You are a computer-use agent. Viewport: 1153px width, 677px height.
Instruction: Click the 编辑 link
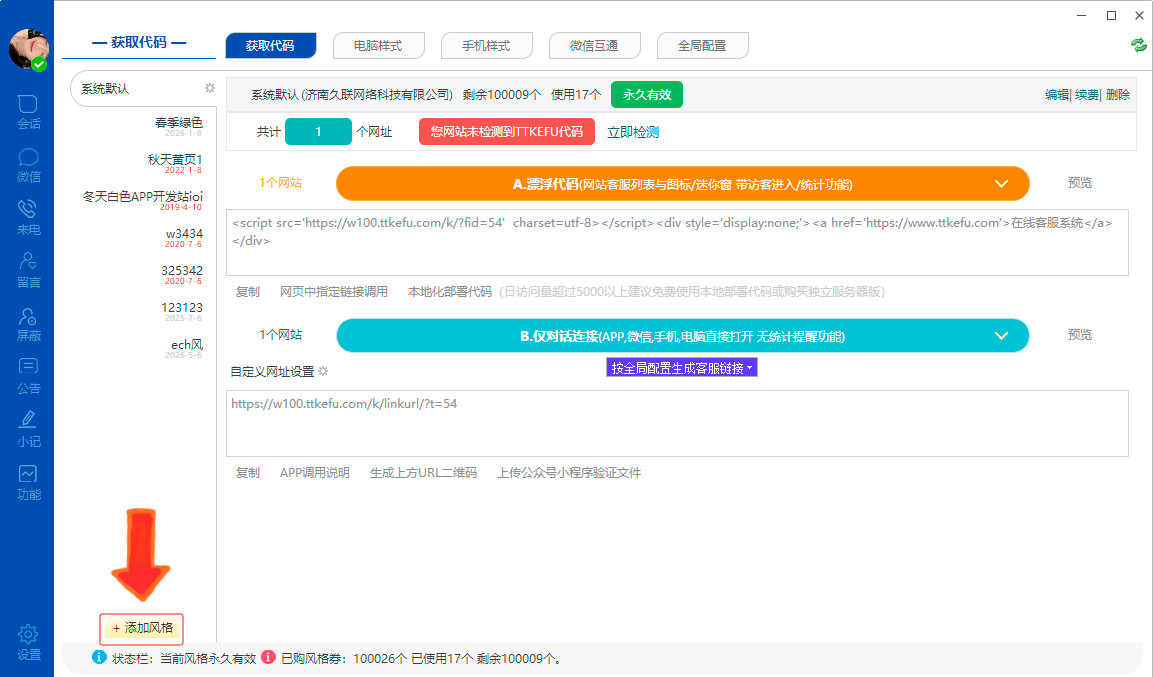(x=1057, y=95)
